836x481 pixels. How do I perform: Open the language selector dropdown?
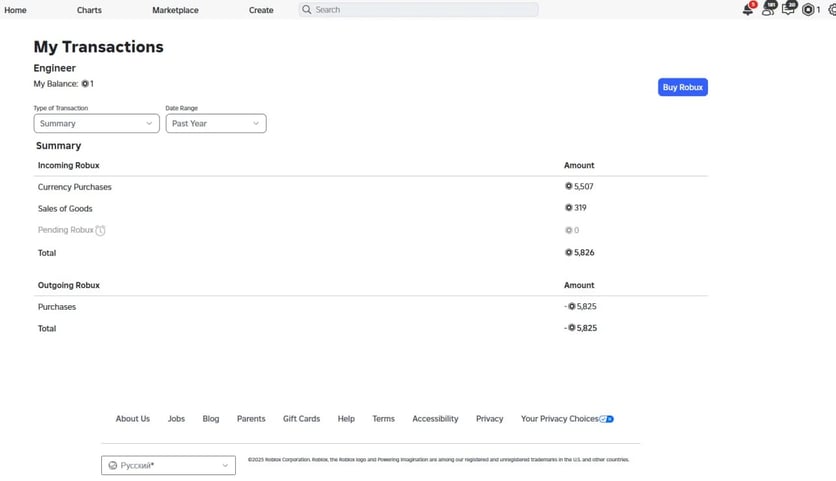pyautogui.click(x=168, y=466)
